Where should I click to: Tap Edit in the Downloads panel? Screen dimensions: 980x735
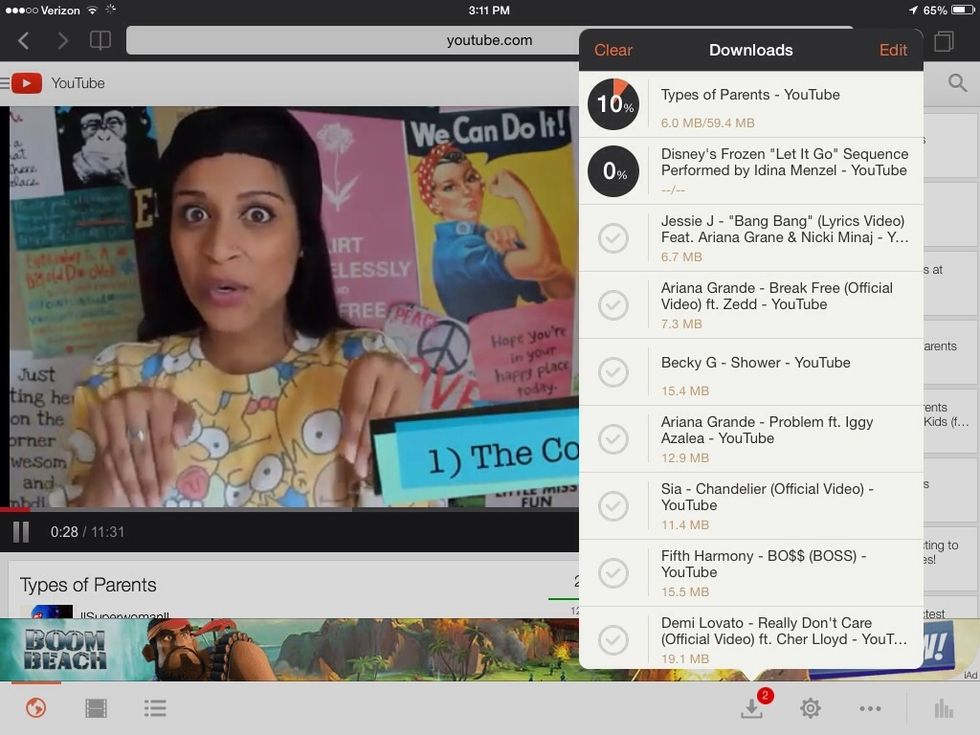(x=893, y=49)
